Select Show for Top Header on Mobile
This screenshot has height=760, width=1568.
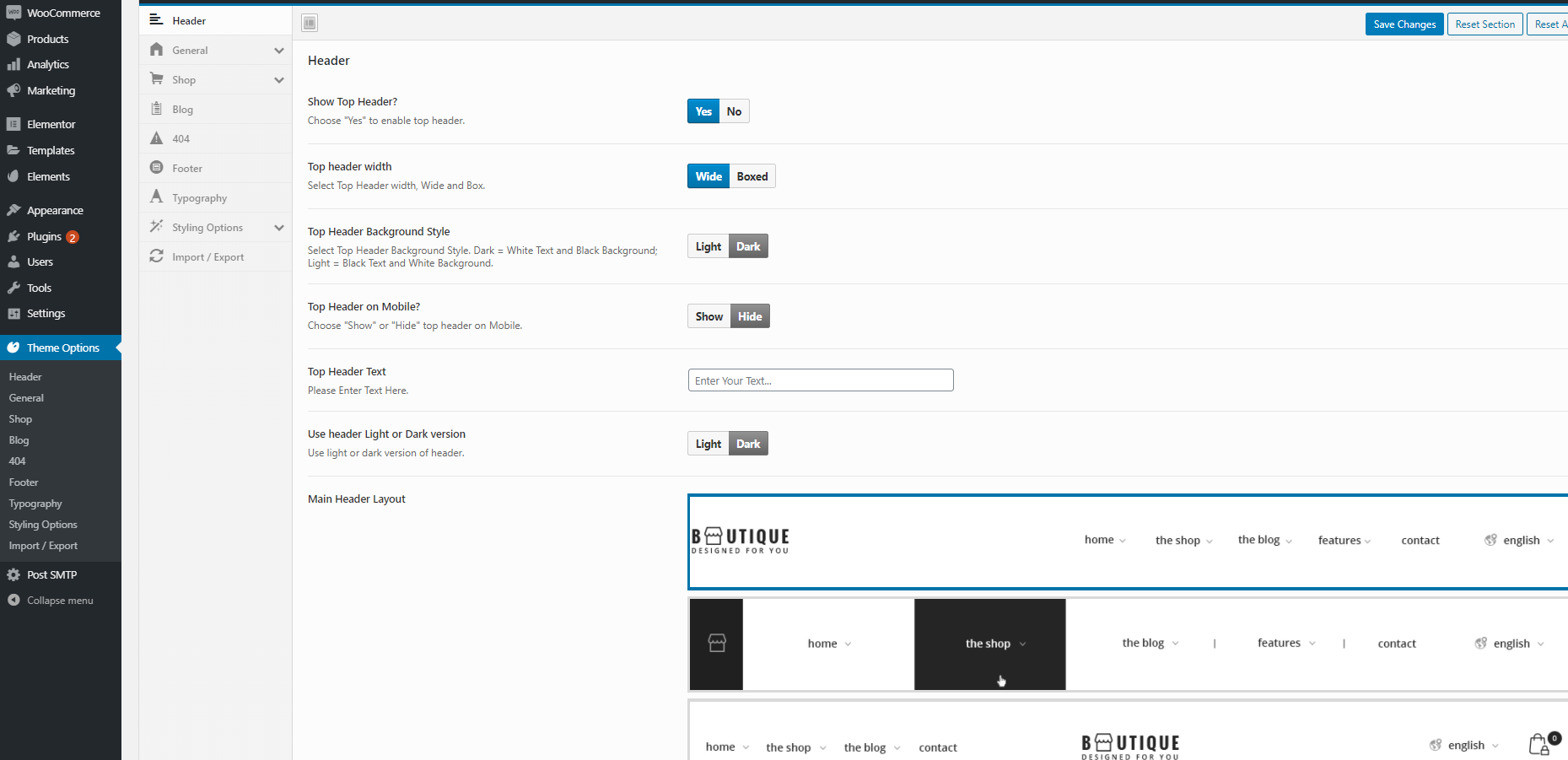coord(709,316)
